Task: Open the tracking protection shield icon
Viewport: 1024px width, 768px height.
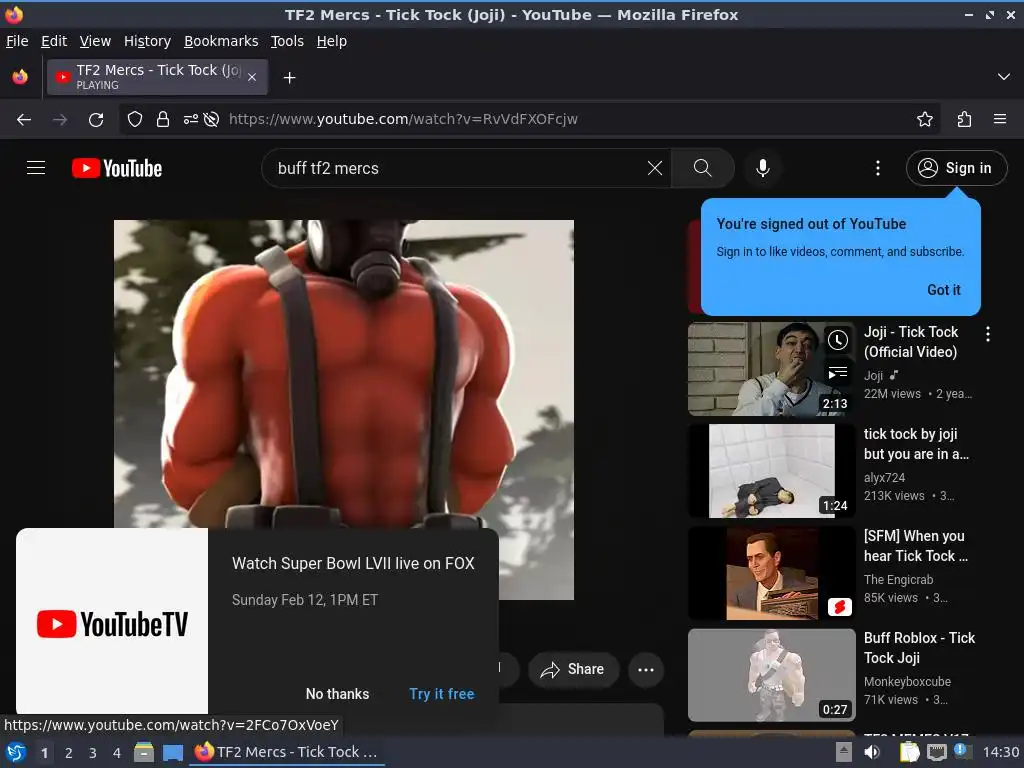Action: [135, 120]
